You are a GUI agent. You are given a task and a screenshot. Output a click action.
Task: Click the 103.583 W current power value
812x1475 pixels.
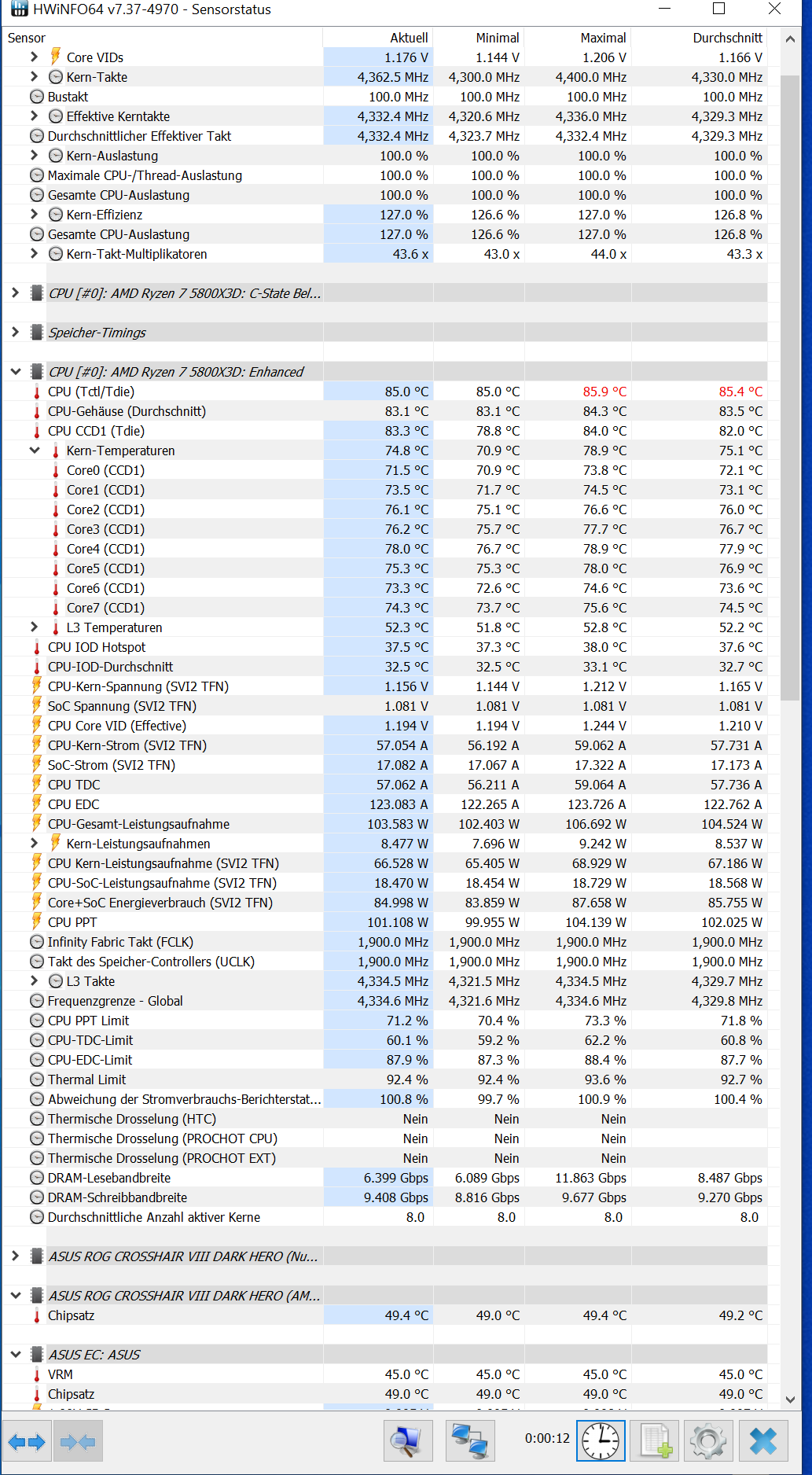pyautogui.click(x=398, y=824)
